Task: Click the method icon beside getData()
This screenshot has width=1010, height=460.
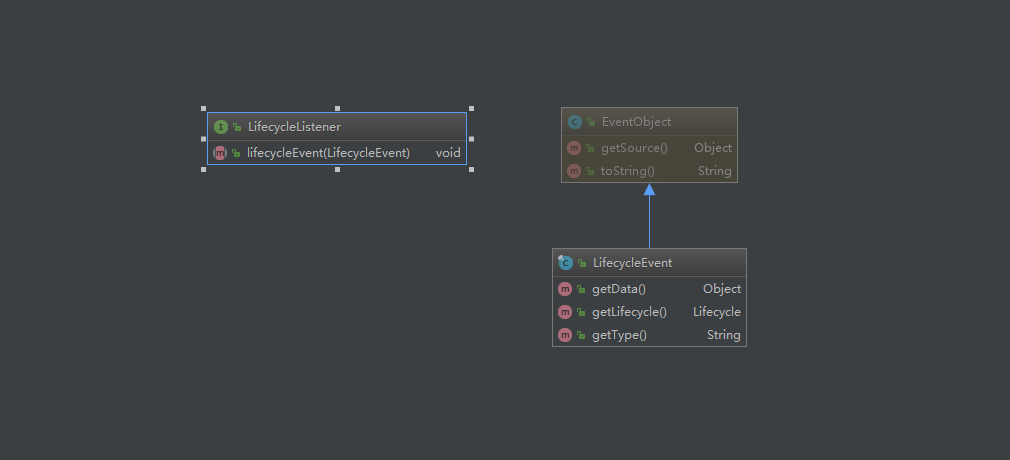Action: pyautogui.click(x=565, y=289)
